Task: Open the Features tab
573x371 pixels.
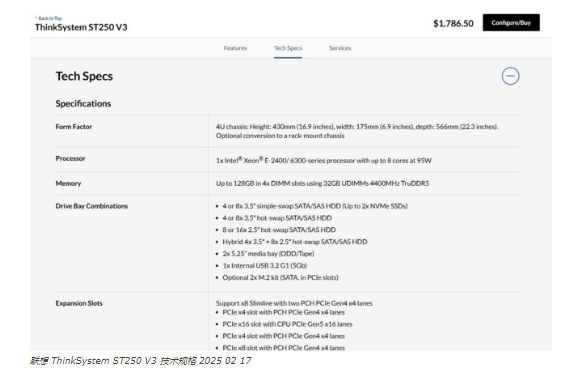Action: point(235,48)
